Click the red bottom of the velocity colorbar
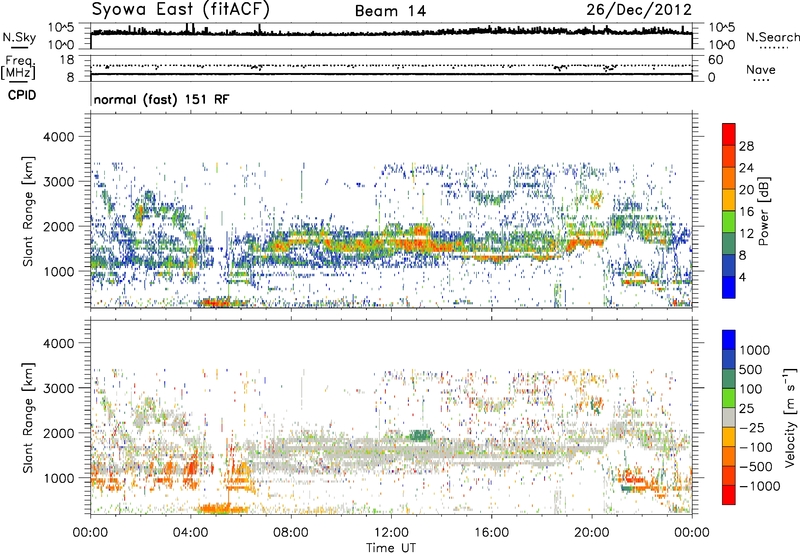Viewport: 800px width, 554px height. coord(729,495)
